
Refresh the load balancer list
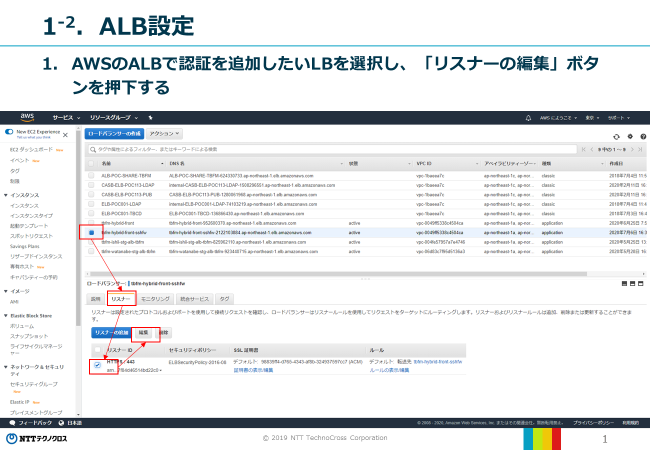[x=616, y=136]
